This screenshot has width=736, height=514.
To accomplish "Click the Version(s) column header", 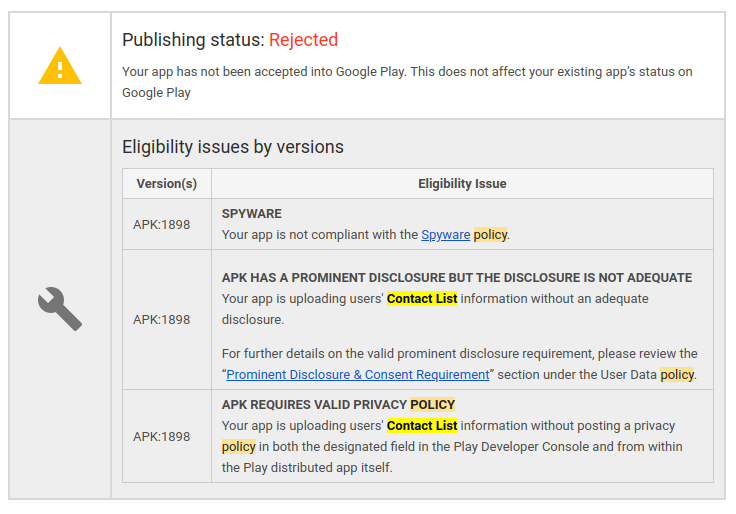I will tap(166, 184).
